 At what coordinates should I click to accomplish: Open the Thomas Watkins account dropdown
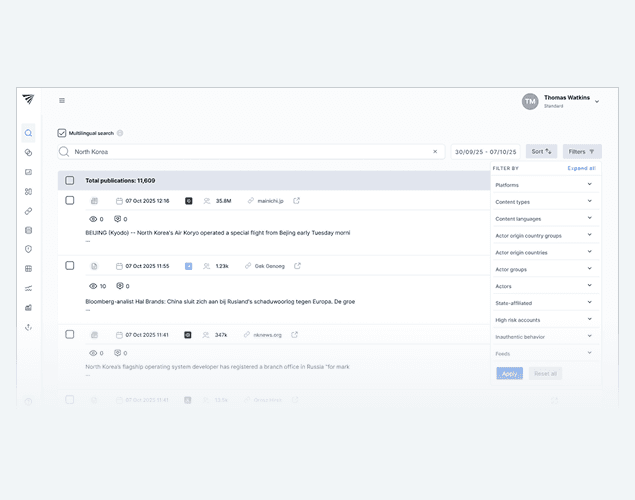(597, 101)
